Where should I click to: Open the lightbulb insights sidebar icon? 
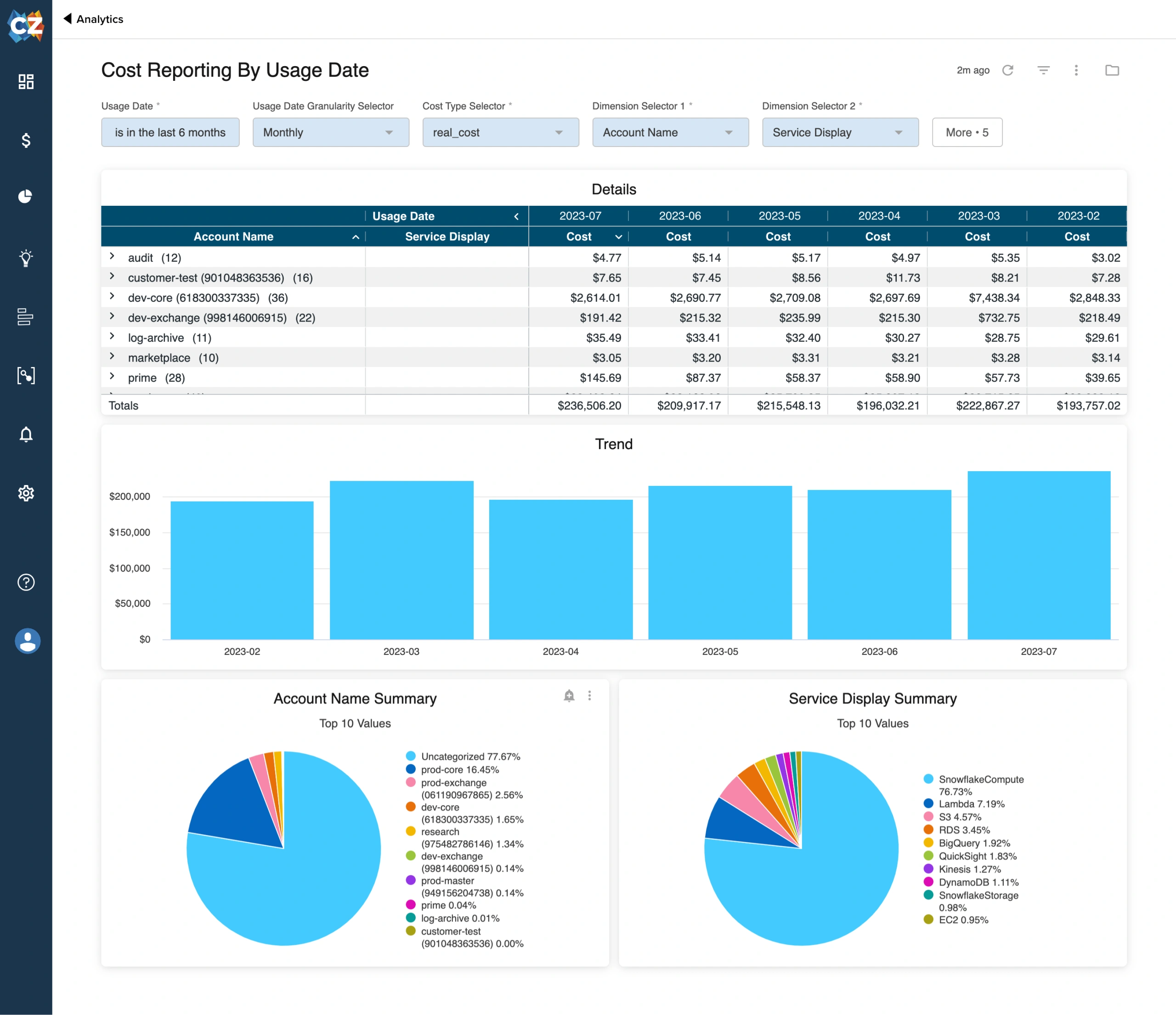tap(26, 258)
